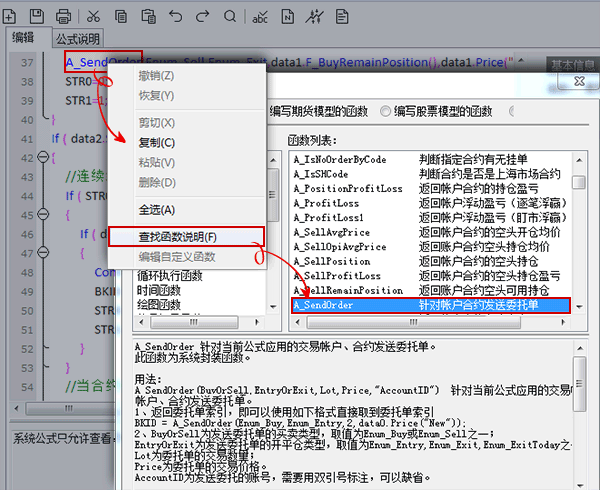Click the Undo arrow icon
The image size is (600, 490).
(x=175, y=15)
